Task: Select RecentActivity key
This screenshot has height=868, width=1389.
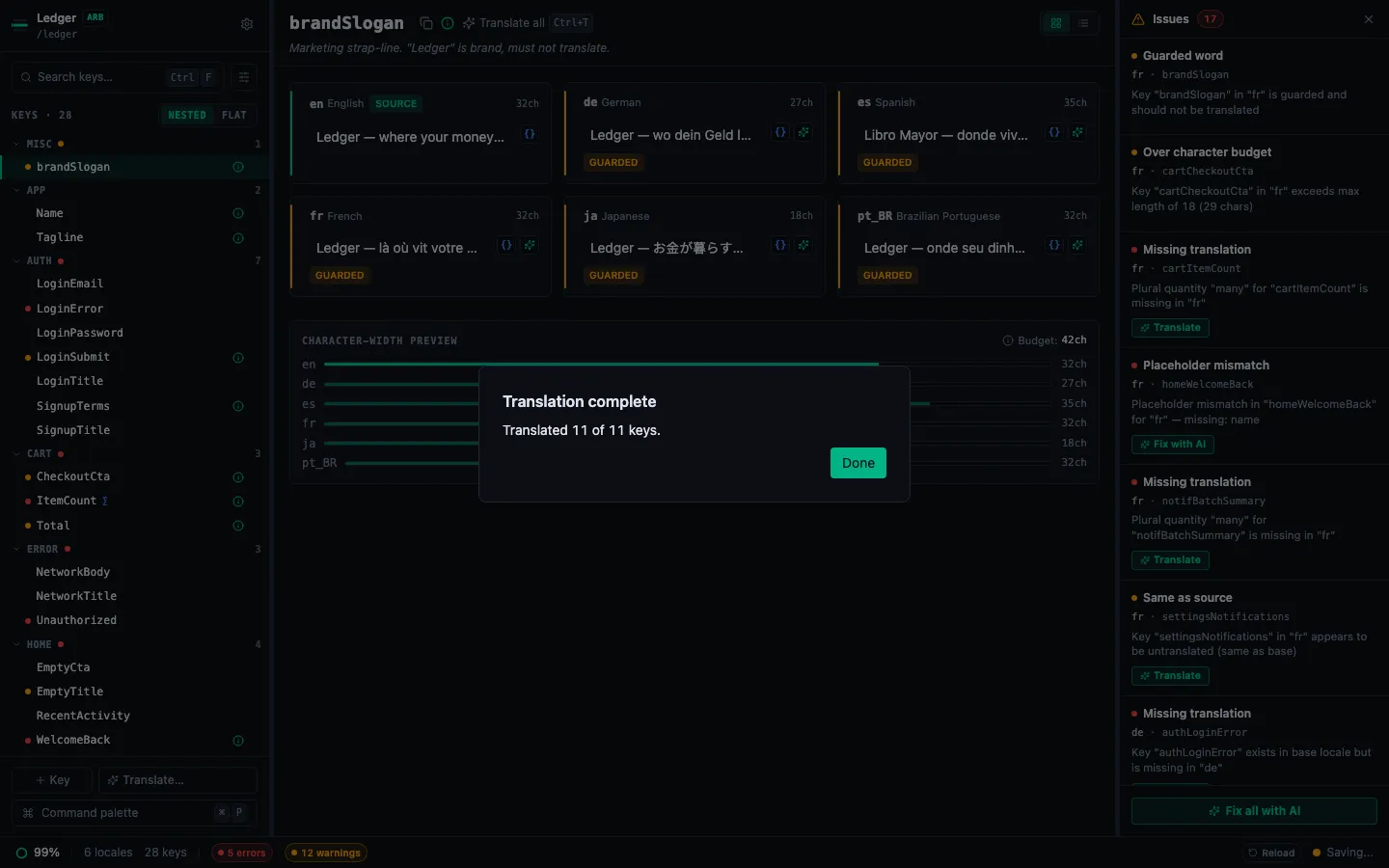Action: click(135, 716)
